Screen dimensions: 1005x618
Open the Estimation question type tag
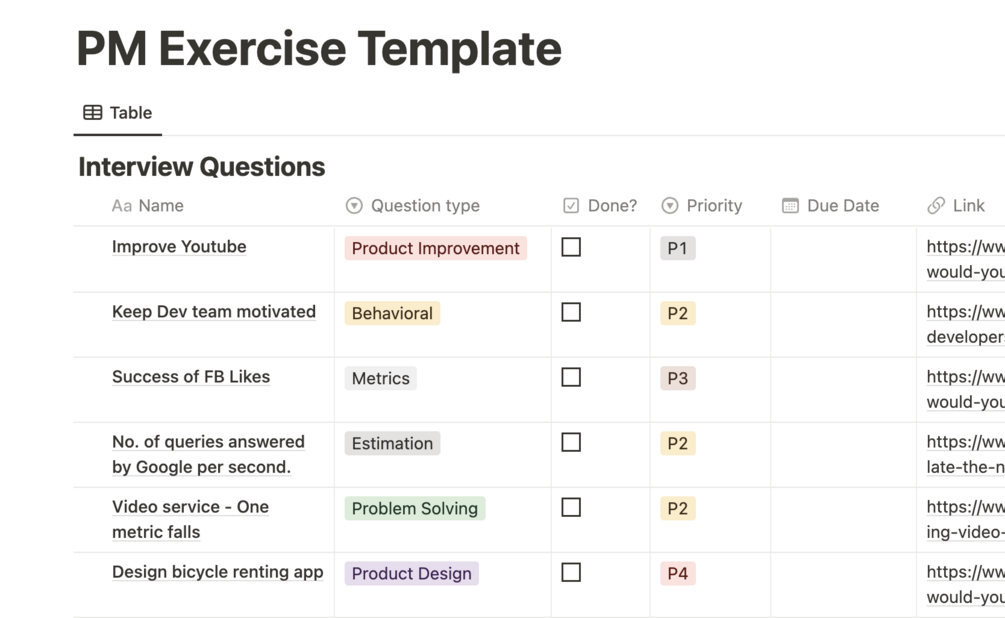[392, 443]
